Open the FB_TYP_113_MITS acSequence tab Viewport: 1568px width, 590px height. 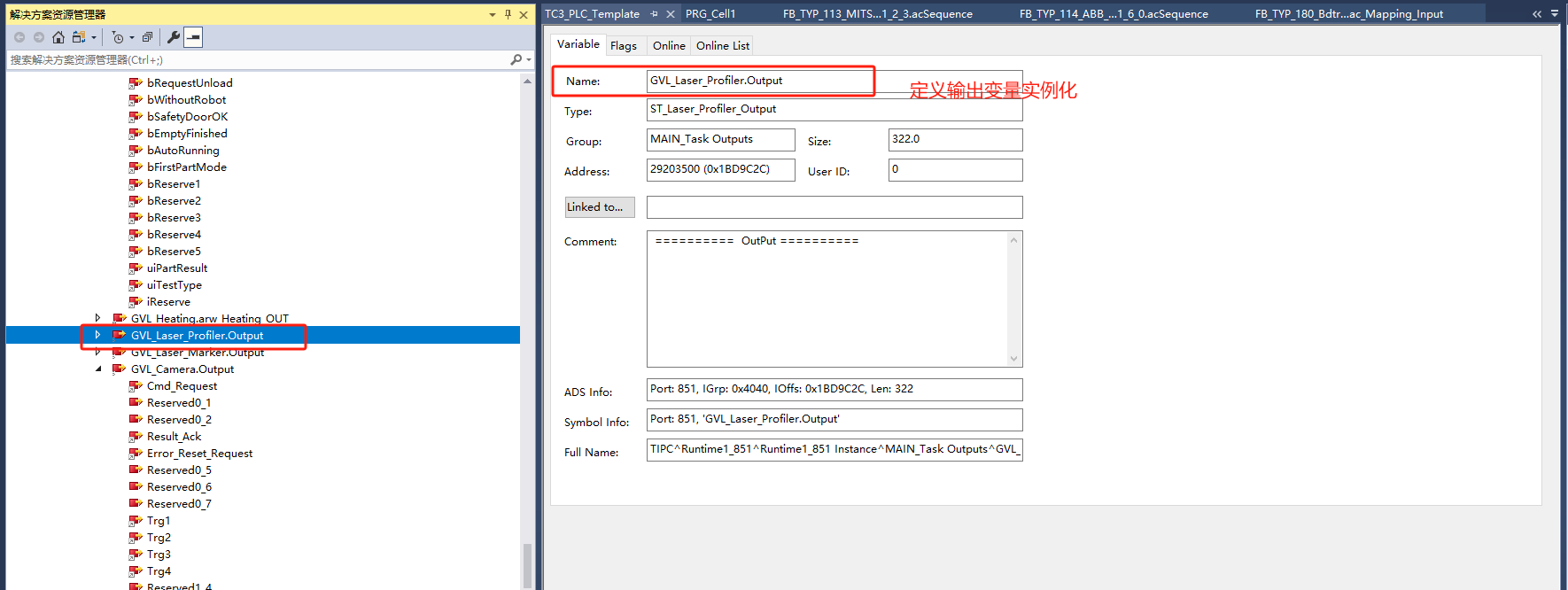878,14
